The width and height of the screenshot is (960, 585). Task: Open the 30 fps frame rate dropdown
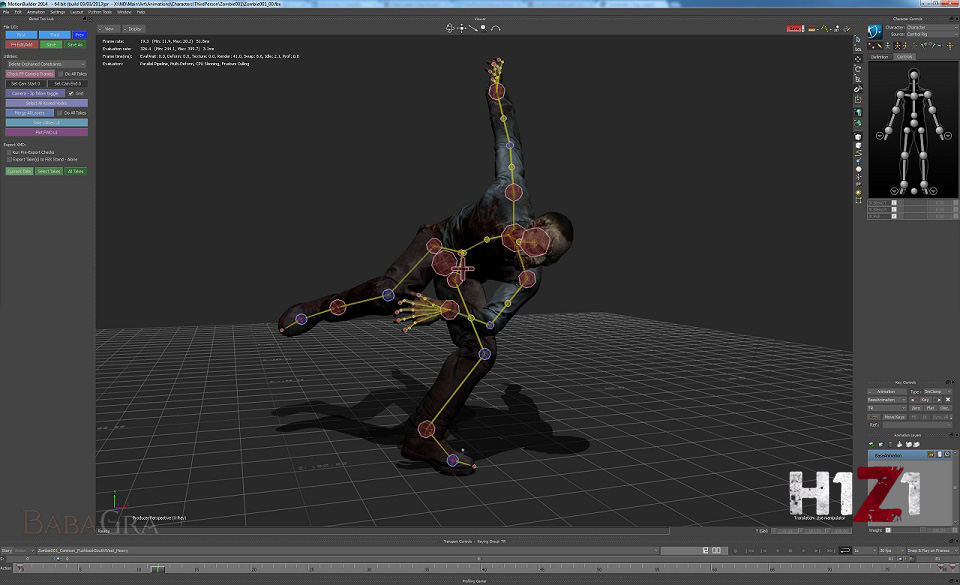point(892,551)
